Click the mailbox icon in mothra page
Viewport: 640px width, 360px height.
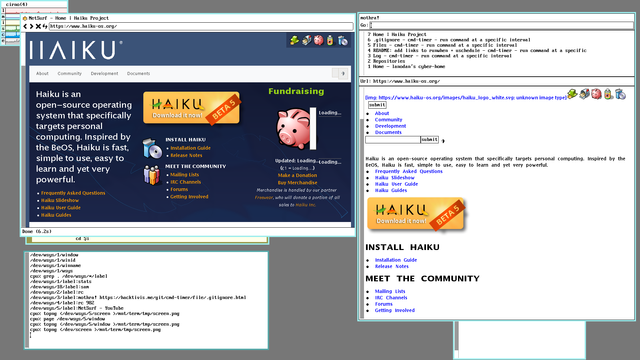pos(584,94)
